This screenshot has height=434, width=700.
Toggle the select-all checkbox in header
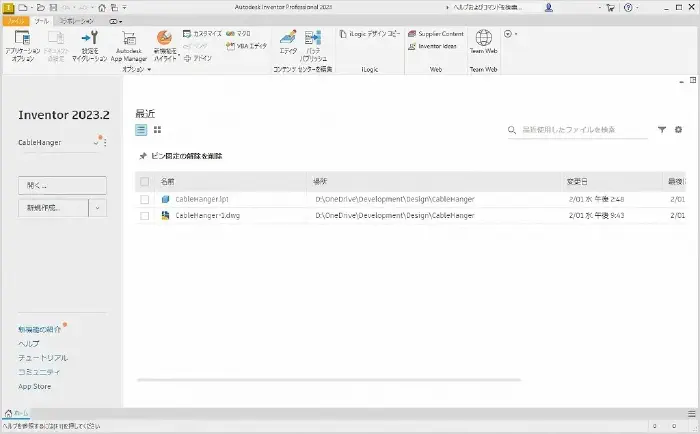click(x=145, y=182)
